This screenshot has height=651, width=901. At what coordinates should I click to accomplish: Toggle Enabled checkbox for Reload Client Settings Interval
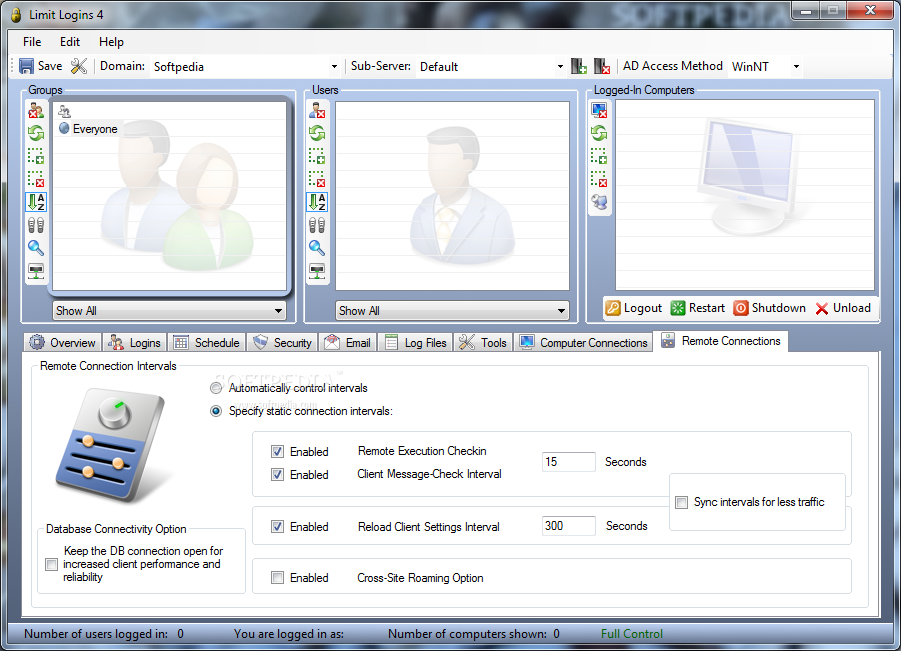pos(278,526)
